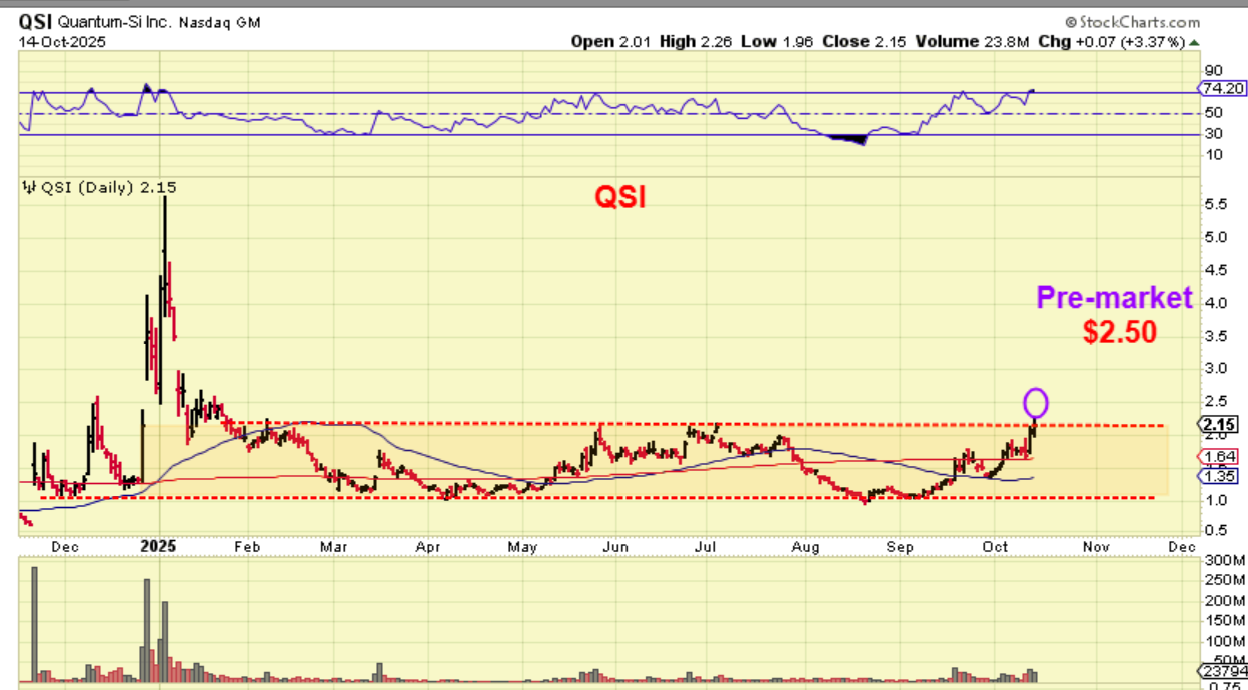1248x690 pixels.
Task: Click the 200M volume axis label
Action: 1223,601
